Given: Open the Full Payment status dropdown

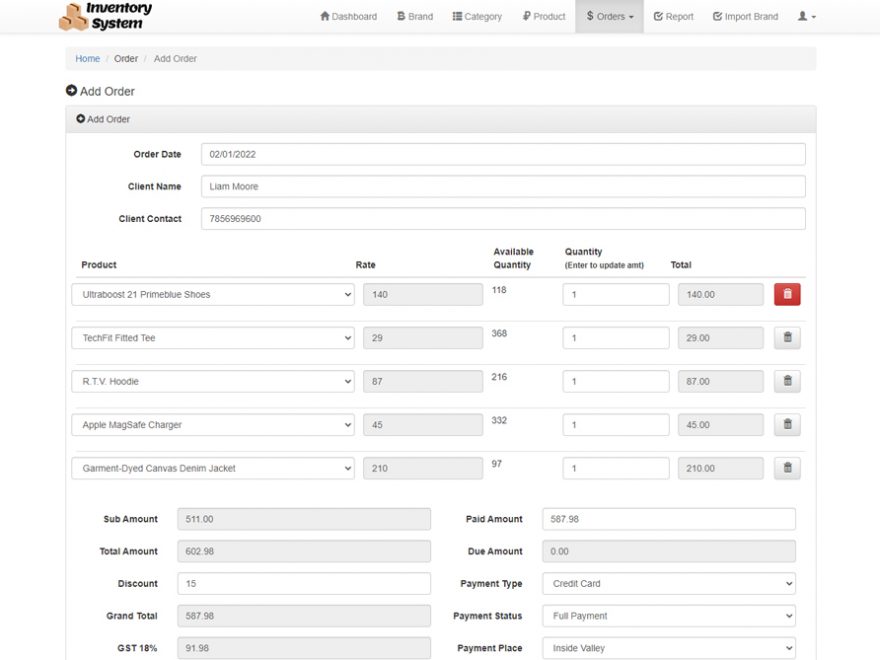Looking at the screenshot, I should (667, 615).
